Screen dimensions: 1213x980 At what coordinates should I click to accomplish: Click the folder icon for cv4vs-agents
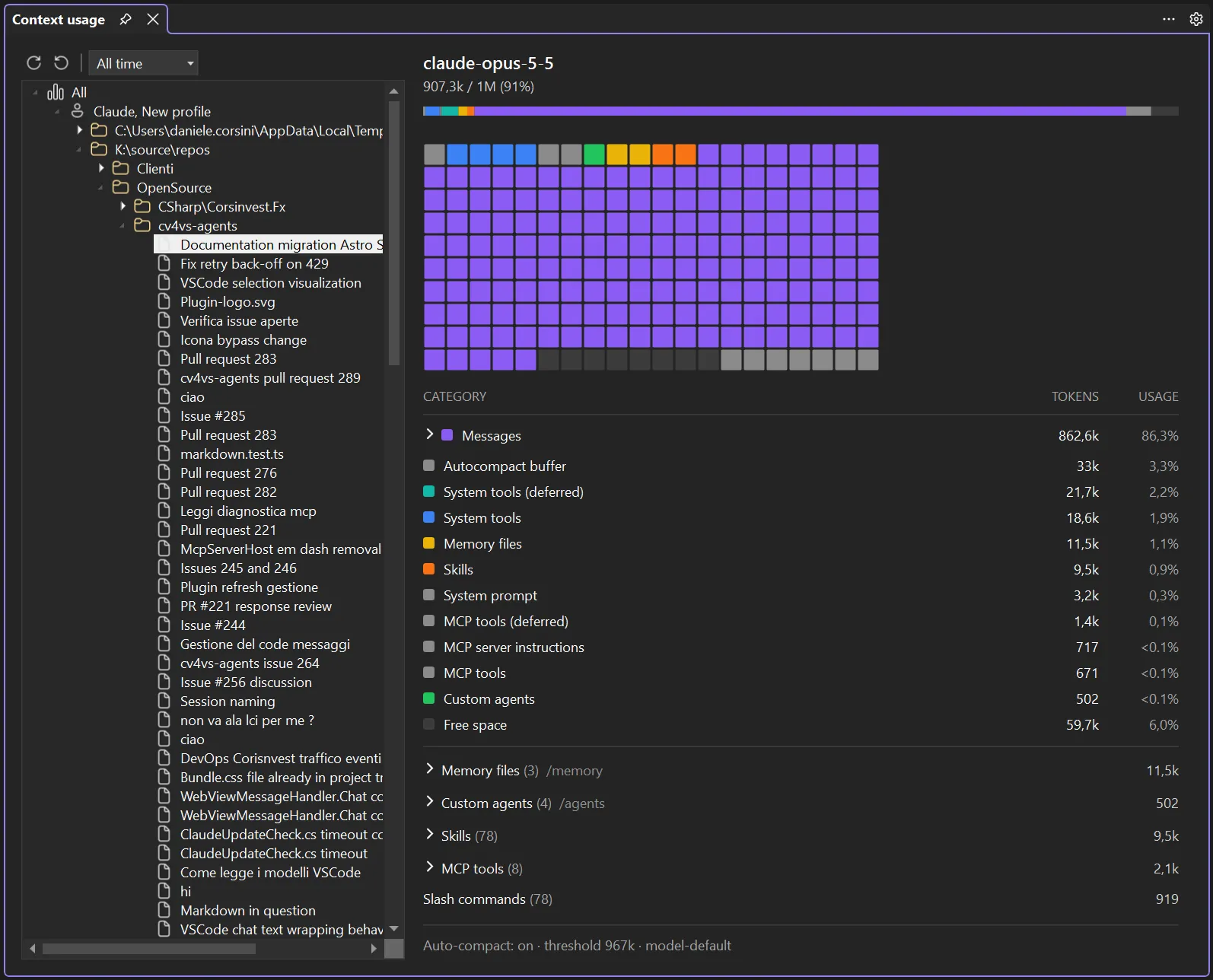[142, 225]
